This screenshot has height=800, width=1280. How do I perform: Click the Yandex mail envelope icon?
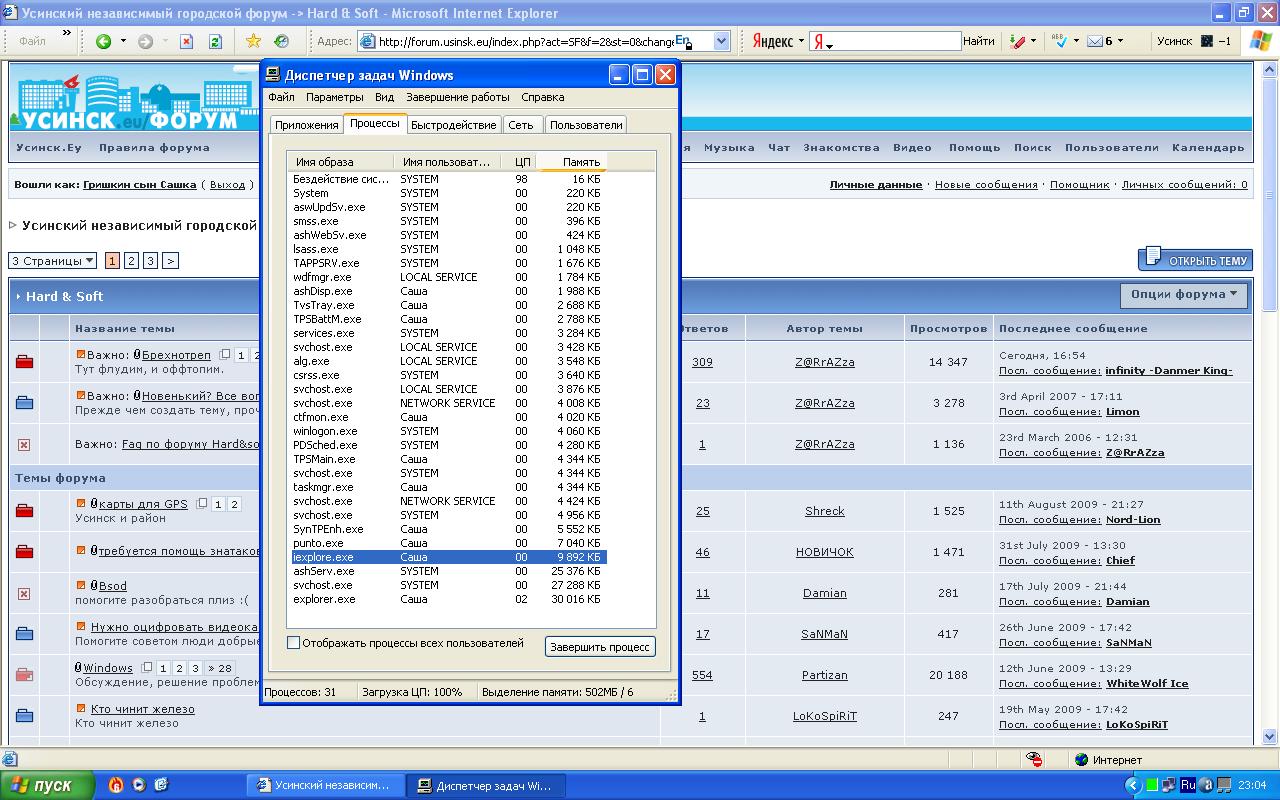point(1094,41)
